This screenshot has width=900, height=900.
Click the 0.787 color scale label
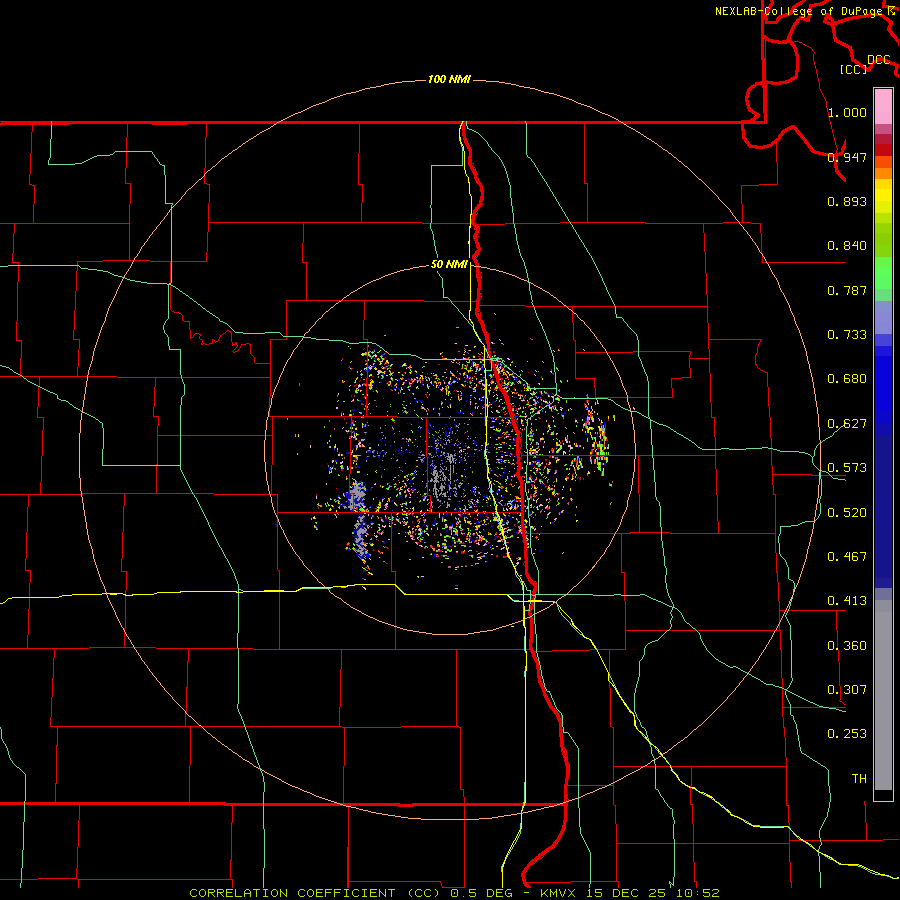(x=847, y=290)
